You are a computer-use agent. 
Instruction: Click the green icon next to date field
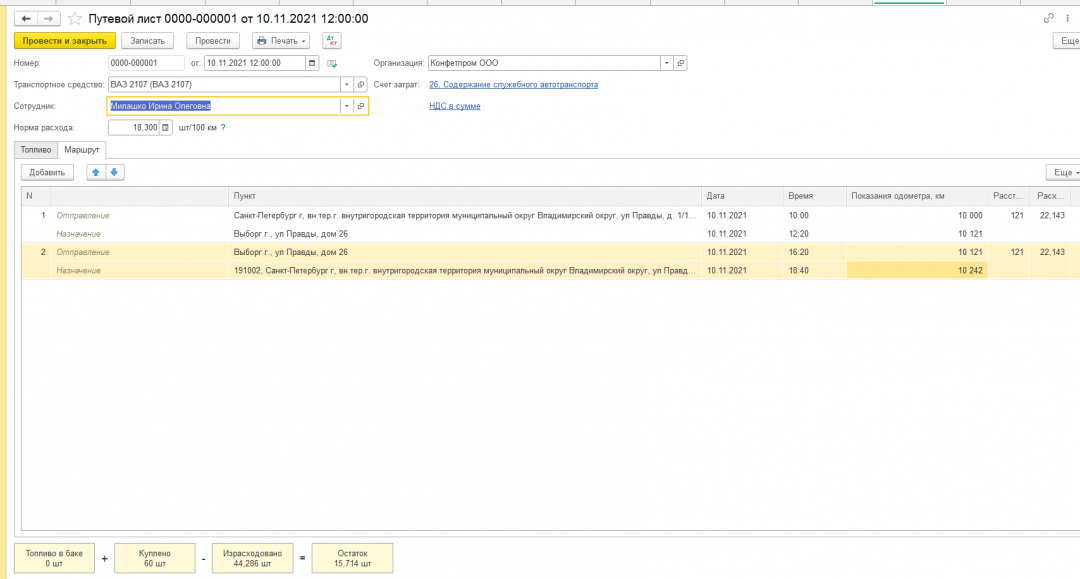point(332,63)
